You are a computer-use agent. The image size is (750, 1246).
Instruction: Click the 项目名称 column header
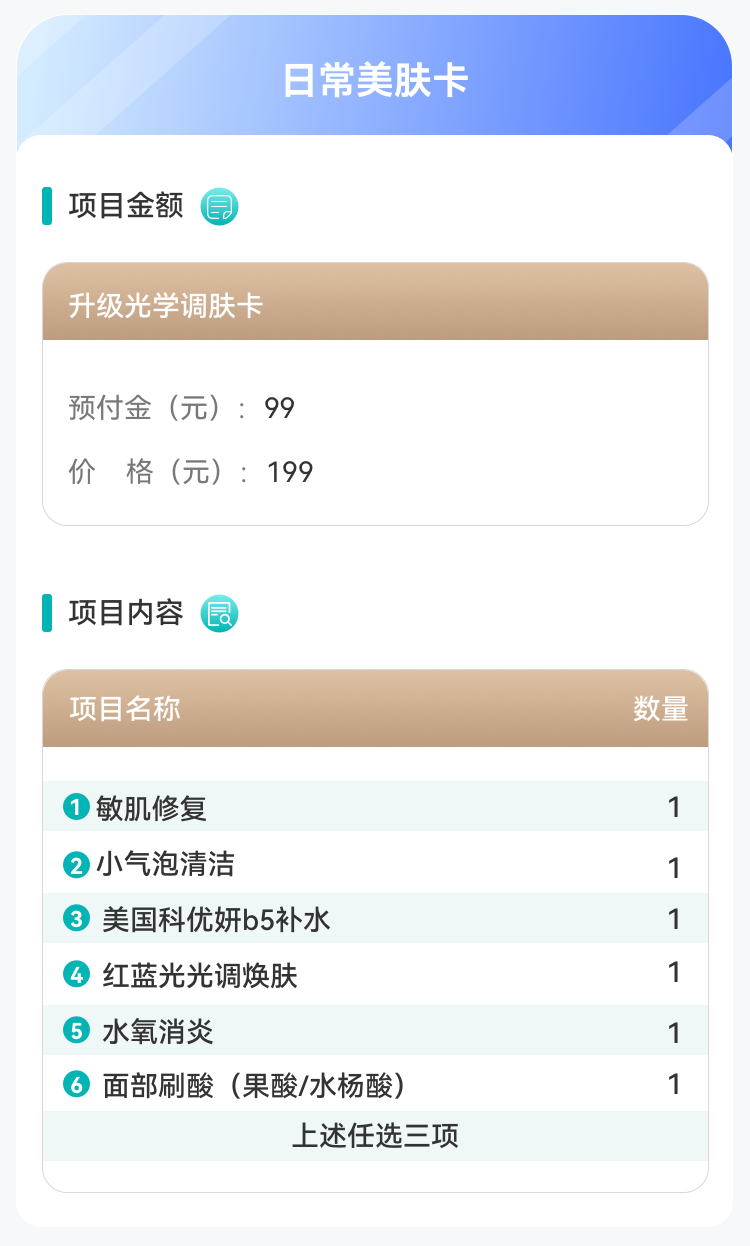pos(125,709)
